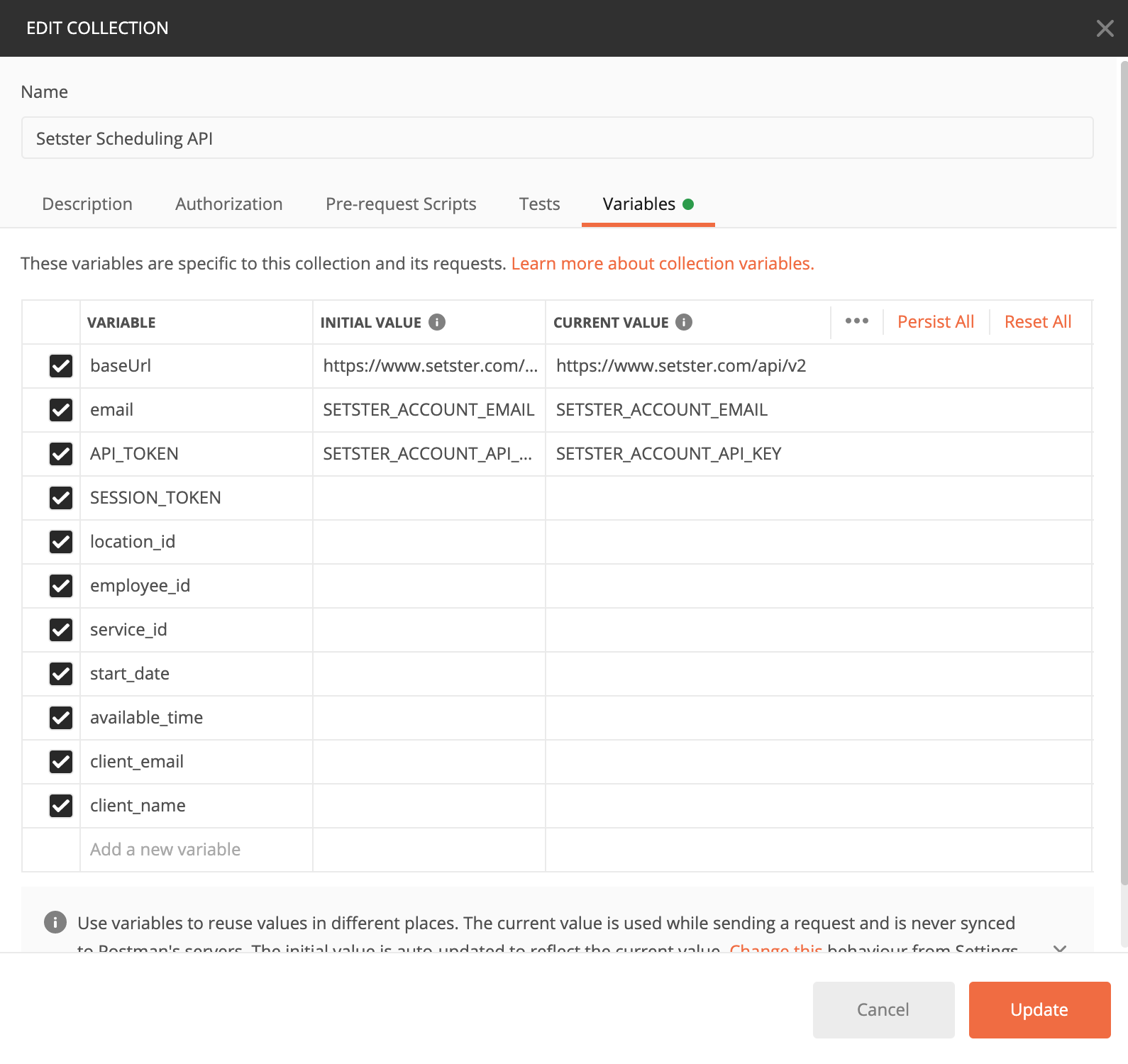The width and height of the screenshot is (1128, 1064).
Task: Click the info icon beside Initial Value
Action: (x=437, y=322)
